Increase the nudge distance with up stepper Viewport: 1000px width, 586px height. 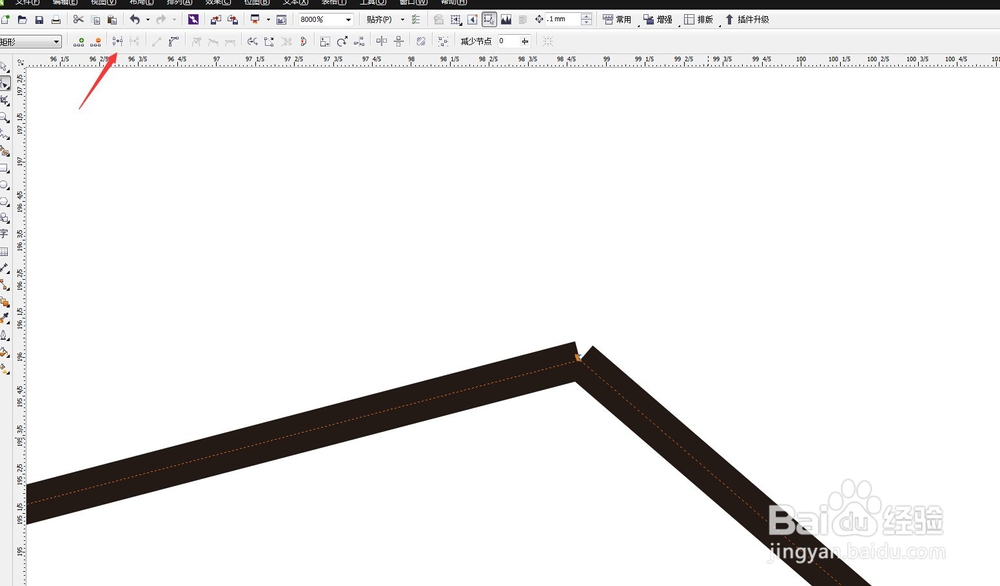(x=586, y=17)
